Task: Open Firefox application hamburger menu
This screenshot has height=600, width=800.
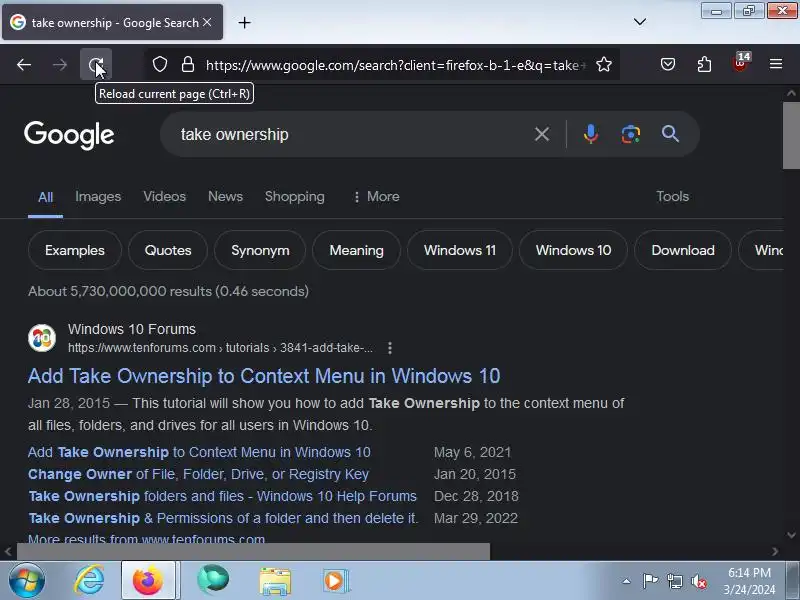Action: tap(776, 64)
